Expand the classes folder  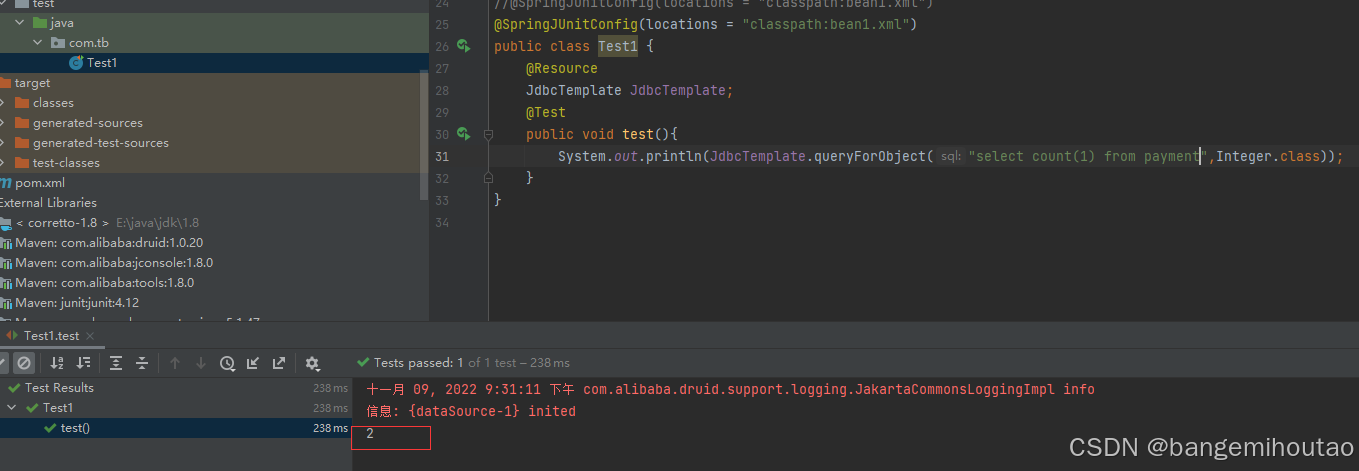(x=2, y=102)
